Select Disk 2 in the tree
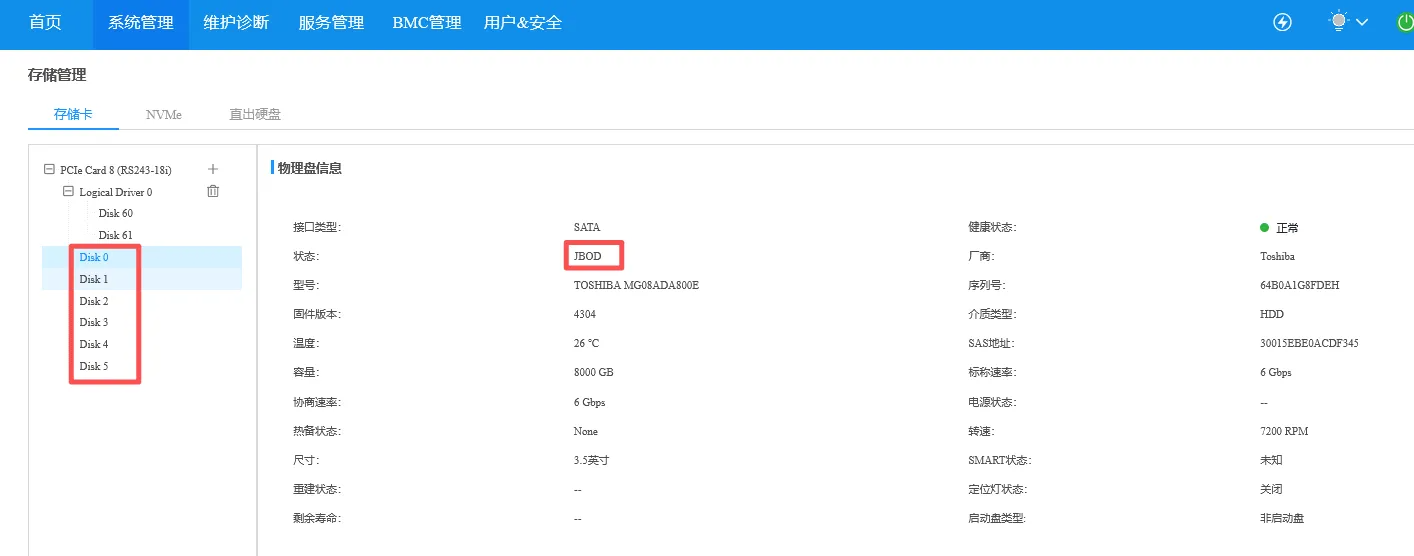 pos(94,301)
